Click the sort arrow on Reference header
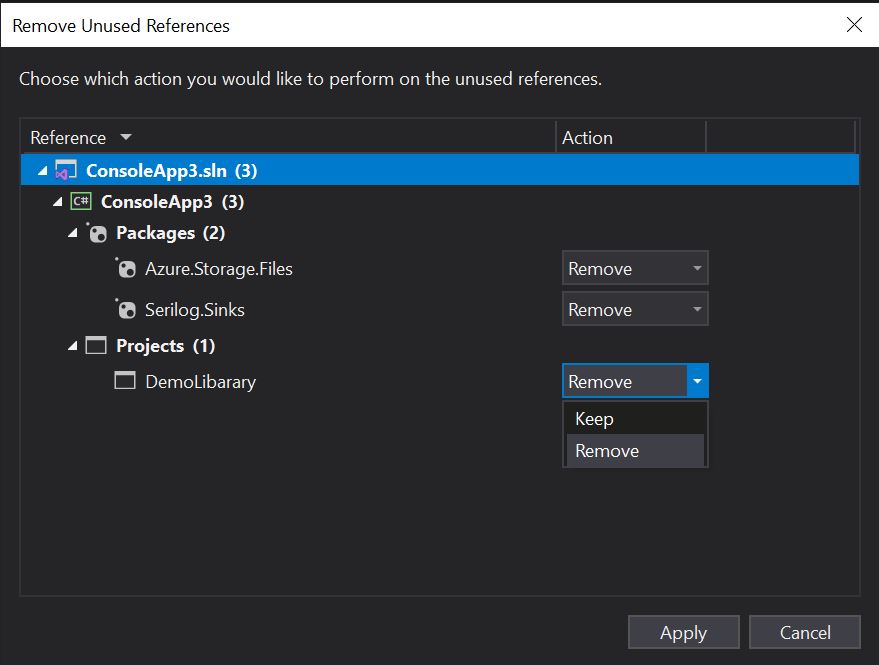 pyautogui.click(x=126, y=137)
